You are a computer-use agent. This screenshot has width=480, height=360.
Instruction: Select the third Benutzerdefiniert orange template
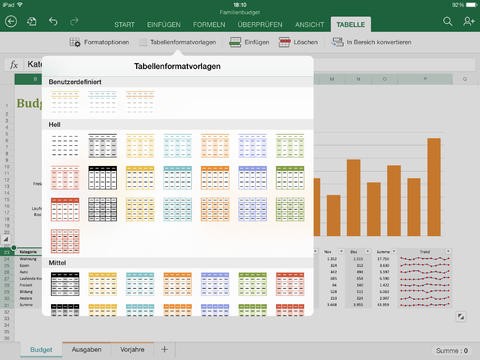[x=140, y=101]
